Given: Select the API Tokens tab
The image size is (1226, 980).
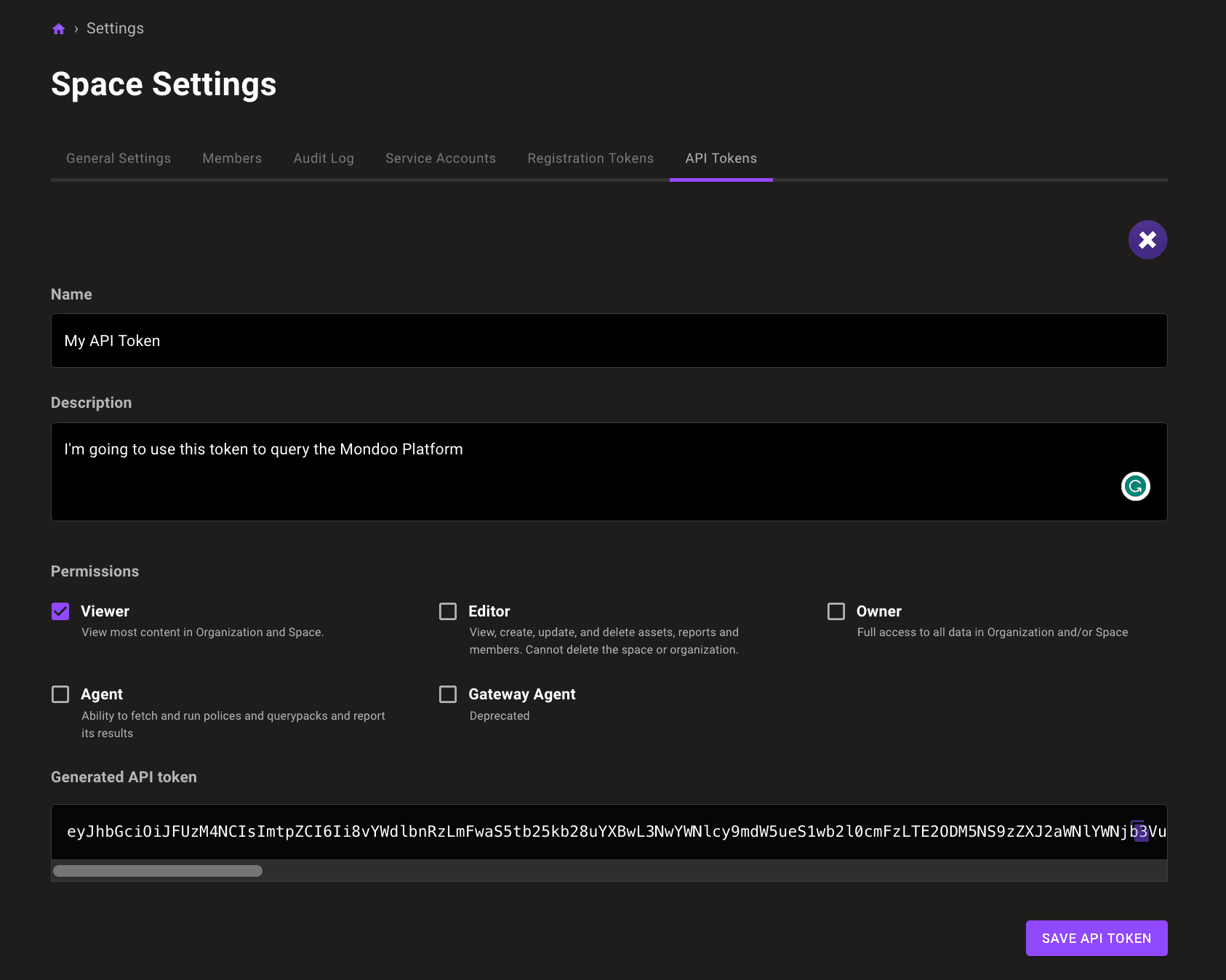Looking at the screenshot, I should coord(721,158).
